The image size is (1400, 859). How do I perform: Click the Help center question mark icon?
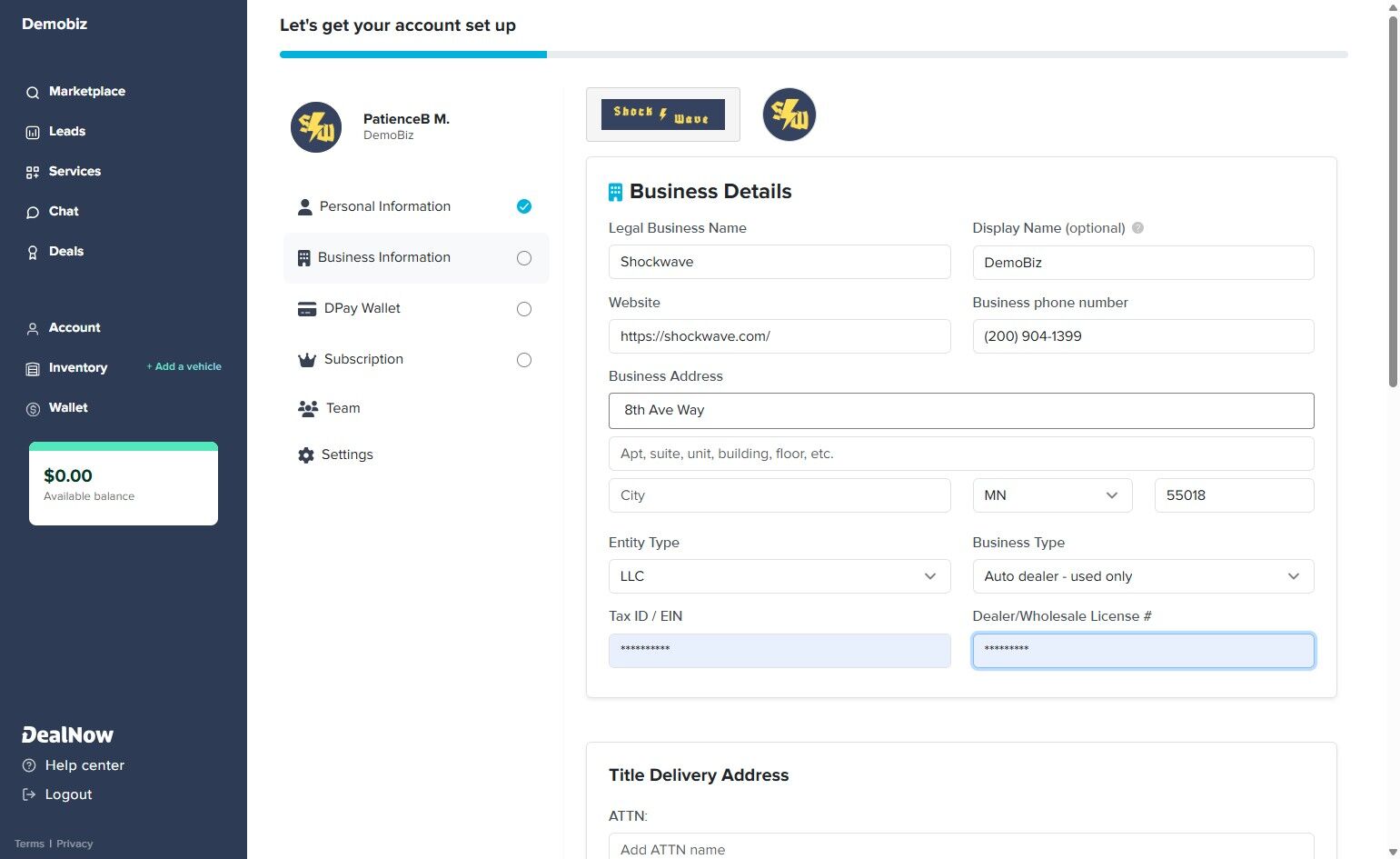point(30,764)
